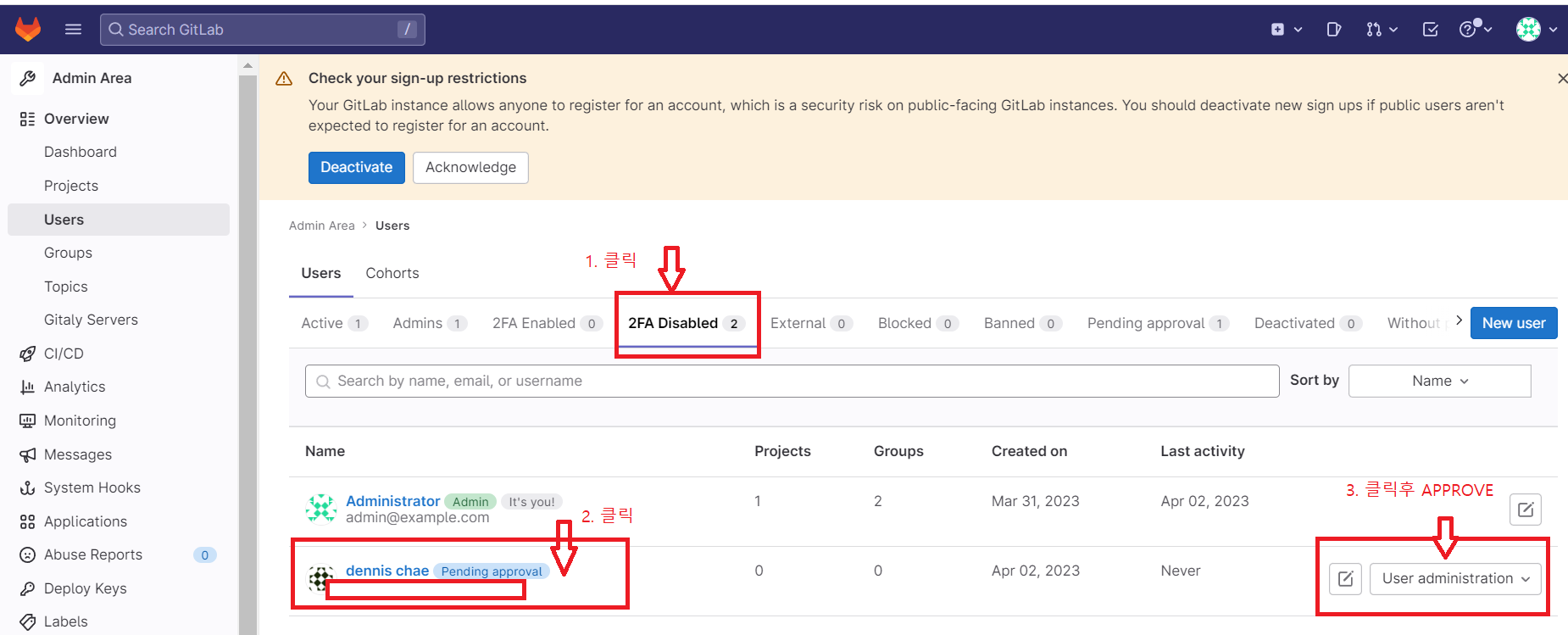Image resolution: width=1568 pixels, height=635 pixels.
Task: Click the Admin Area wrench icon
Action: click(28, 78)
